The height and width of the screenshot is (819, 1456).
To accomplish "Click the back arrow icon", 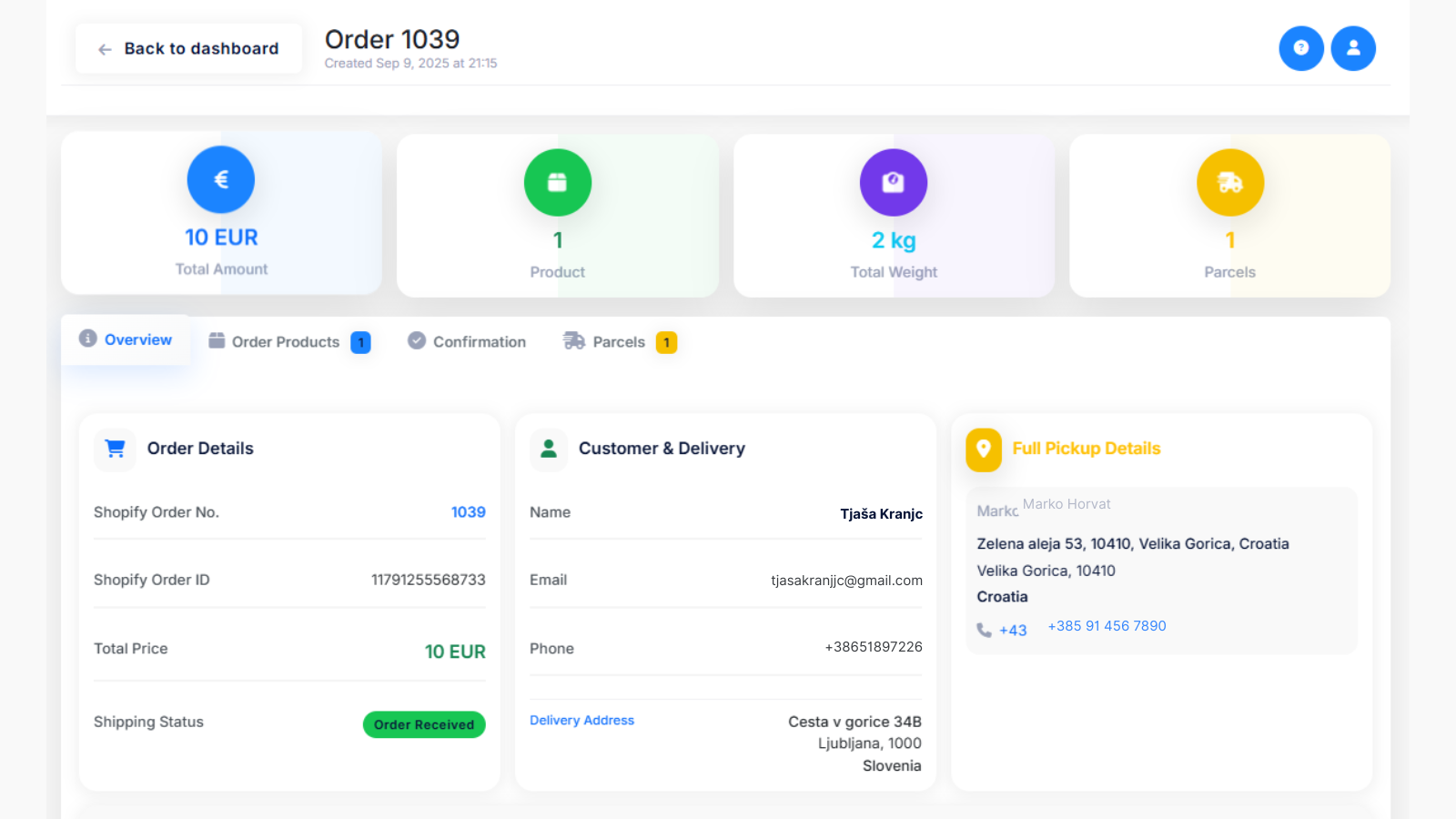I will click(x=105, y=48).
